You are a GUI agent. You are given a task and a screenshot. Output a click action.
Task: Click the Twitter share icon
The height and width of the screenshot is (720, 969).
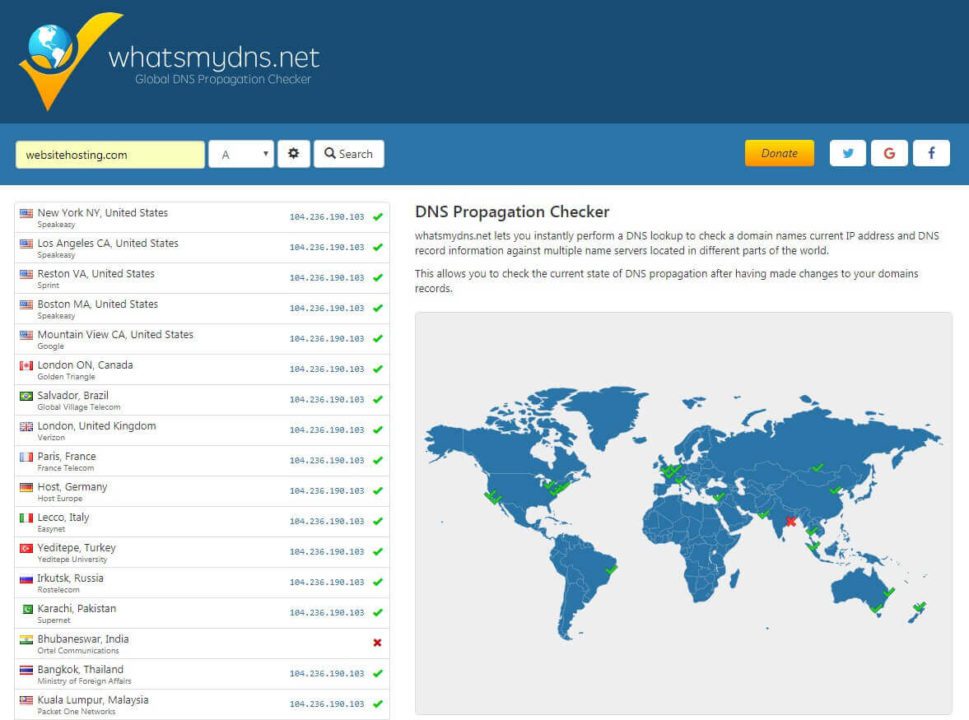(847, 153)
